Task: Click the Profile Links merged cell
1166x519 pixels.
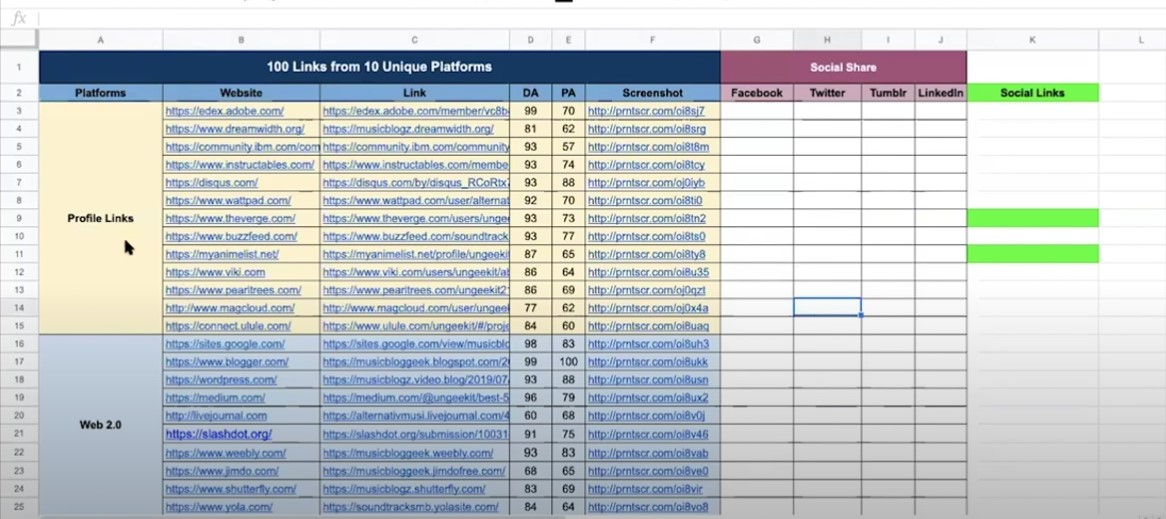Action: pyautogui.click(x=100, y=219)
